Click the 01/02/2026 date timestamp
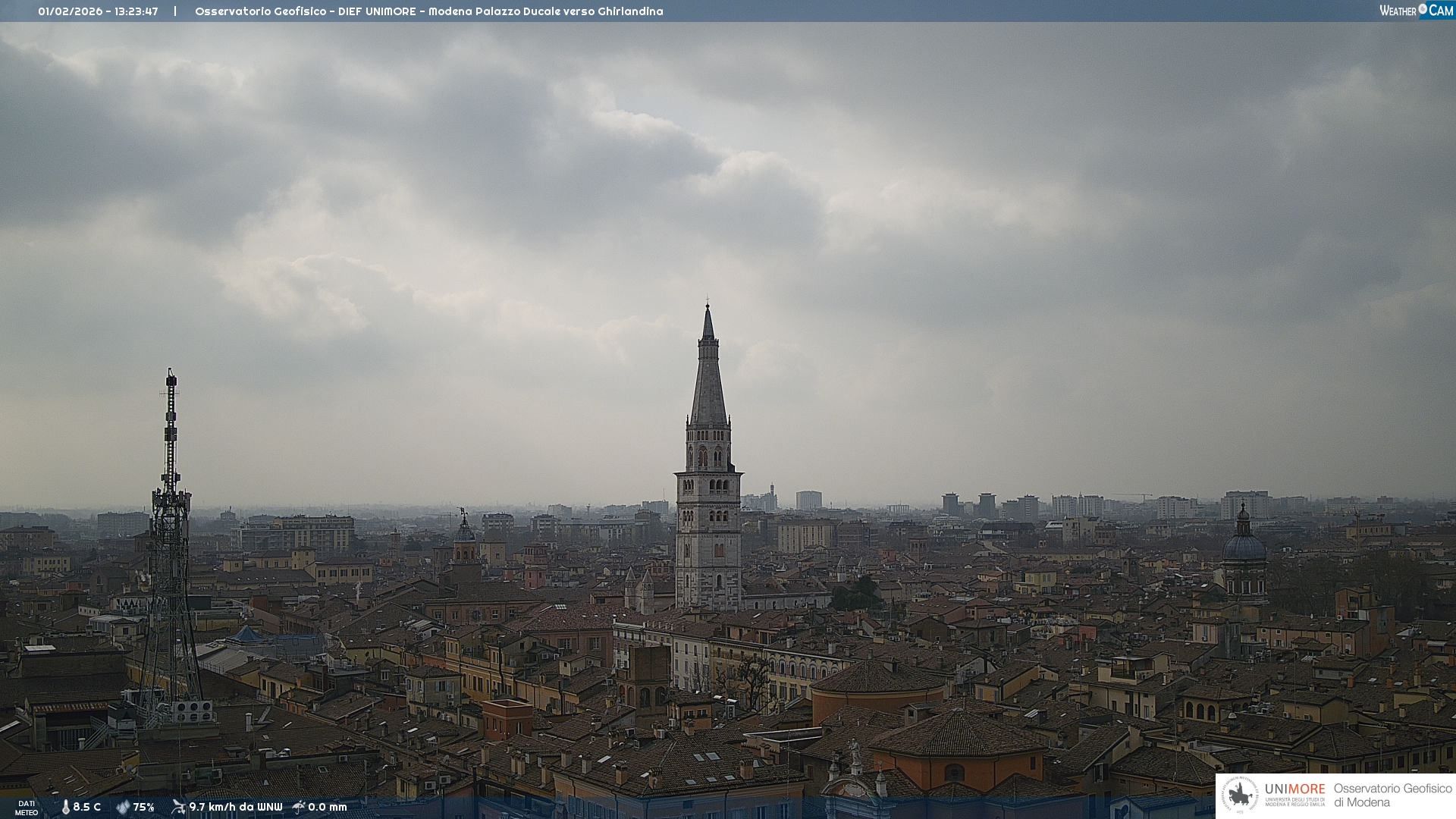 (x=70, y=11)
